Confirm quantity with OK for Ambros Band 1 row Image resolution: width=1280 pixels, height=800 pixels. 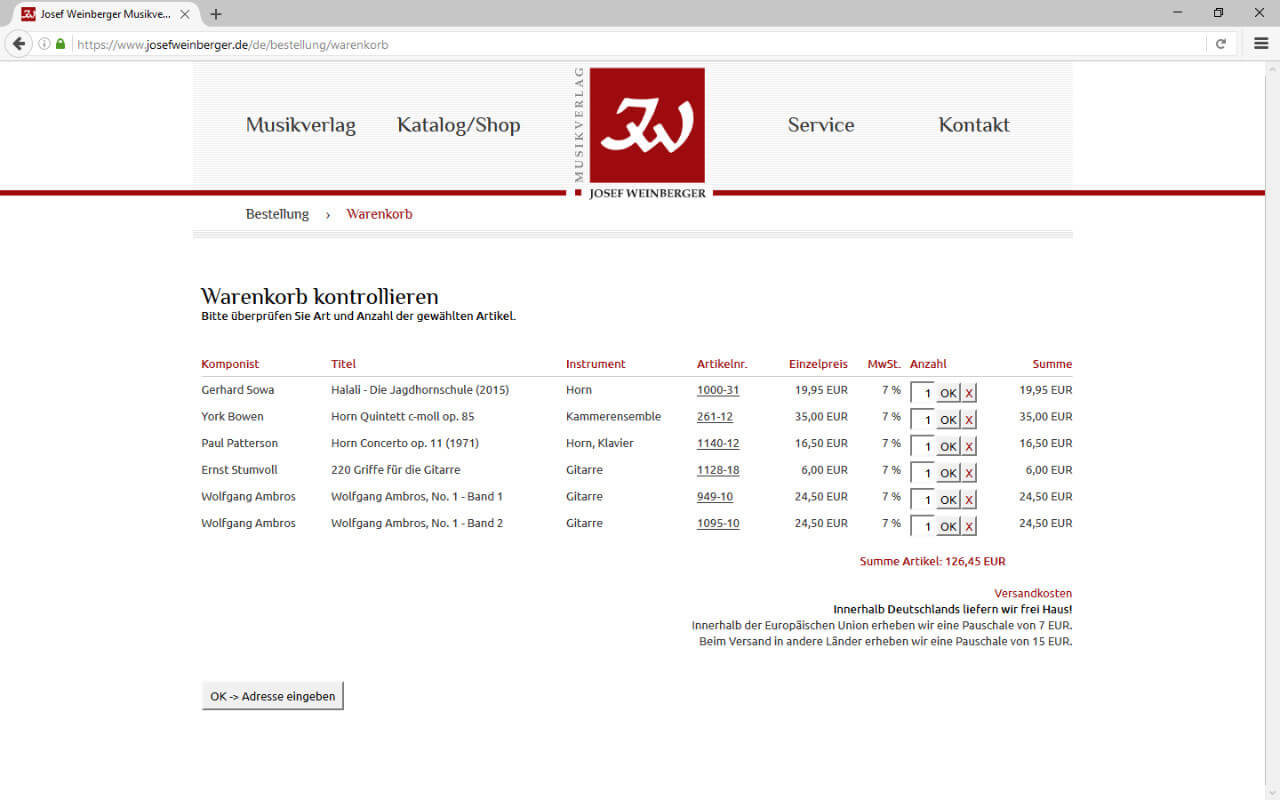(x=948, y=500)
